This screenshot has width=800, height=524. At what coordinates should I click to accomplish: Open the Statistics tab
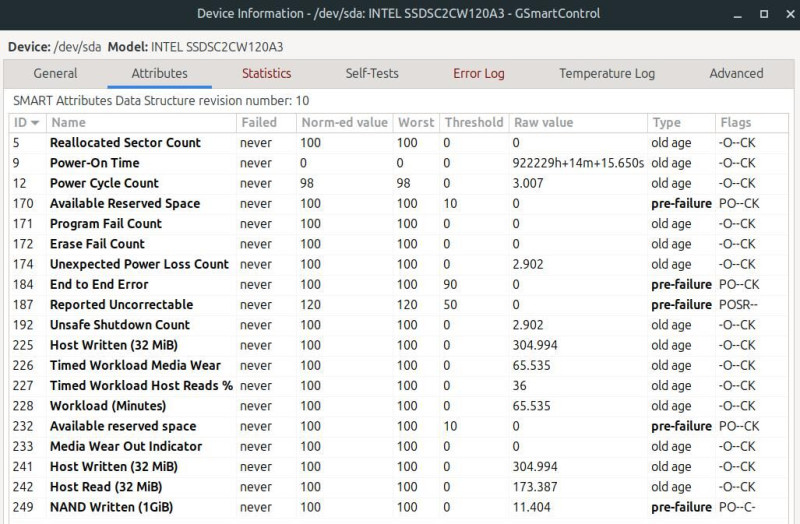[266, 73]
